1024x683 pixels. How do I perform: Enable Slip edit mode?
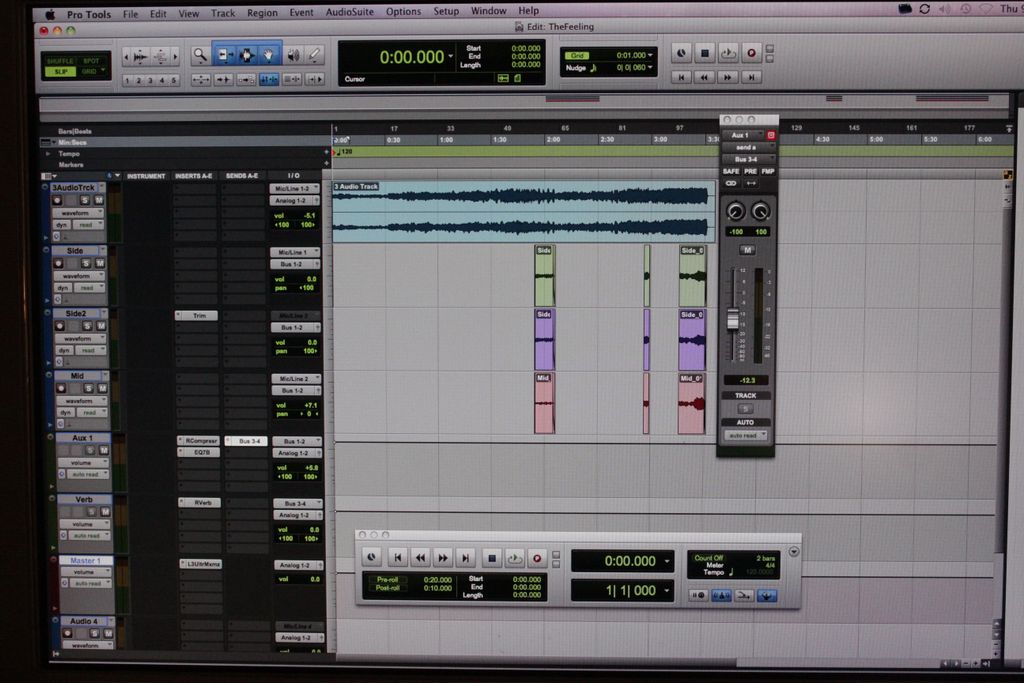click(61, 71)
